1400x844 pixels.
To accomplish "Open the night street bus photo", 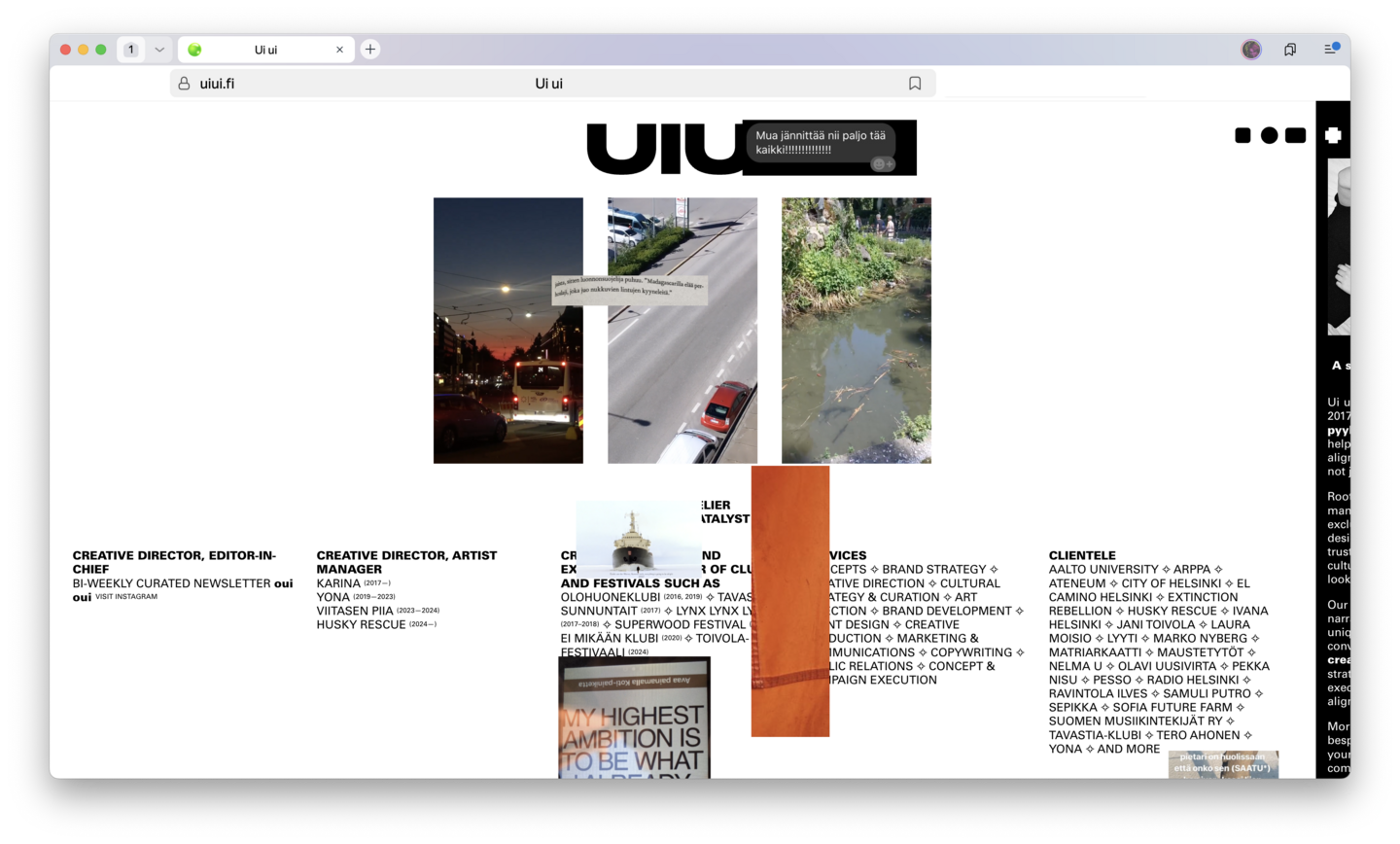I will pos(508,331).
